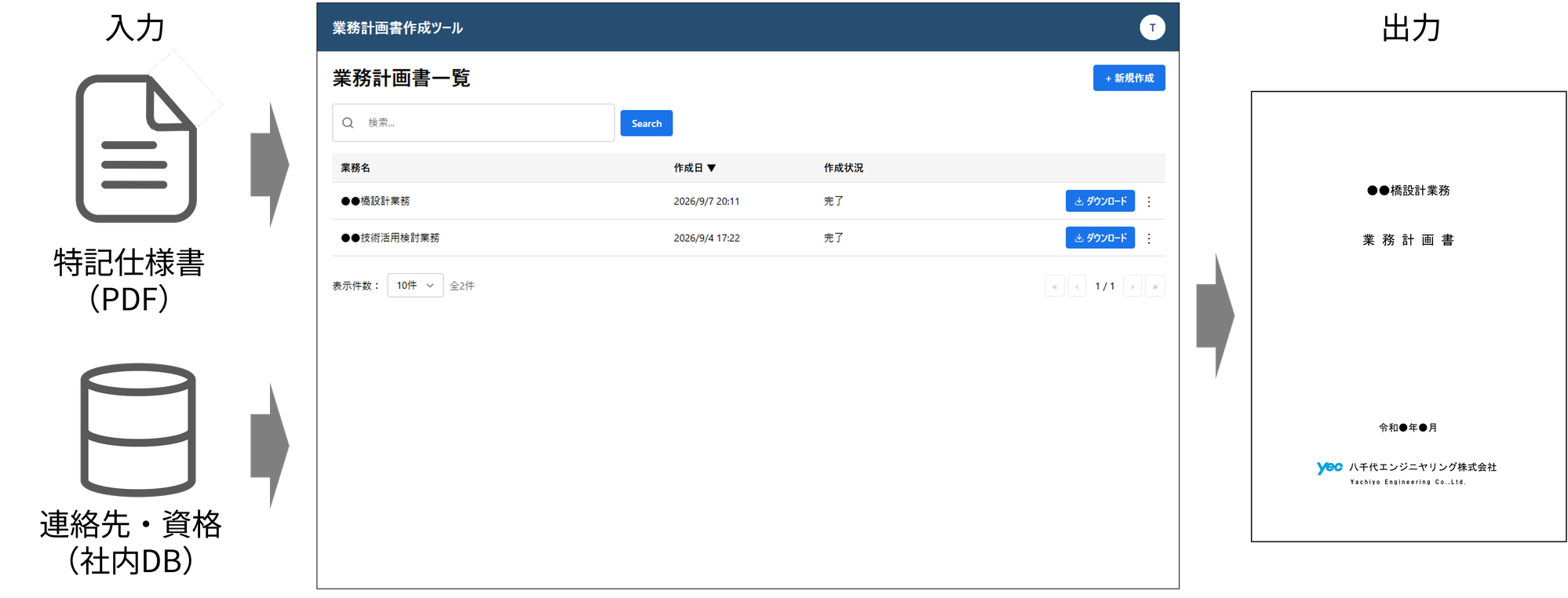Click the date 2026/9/4 17:22

click(x=706, y=239)
